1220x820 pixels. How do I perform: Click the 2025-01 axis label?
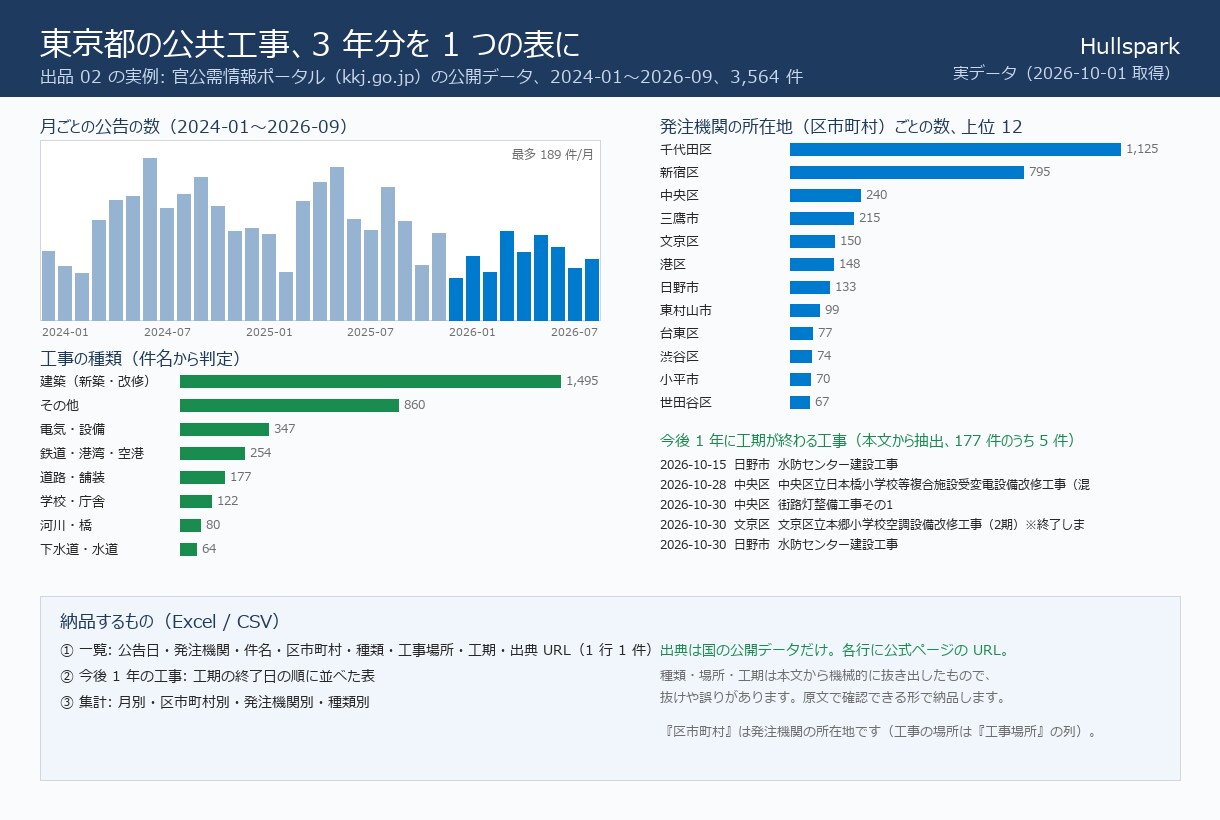[269, 332]
